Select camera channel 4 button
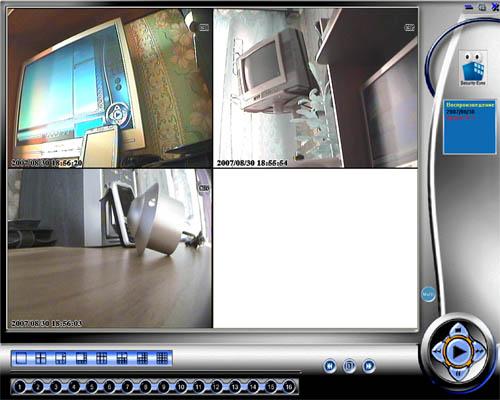The image size is (500, 400). (x=74, y=387)
